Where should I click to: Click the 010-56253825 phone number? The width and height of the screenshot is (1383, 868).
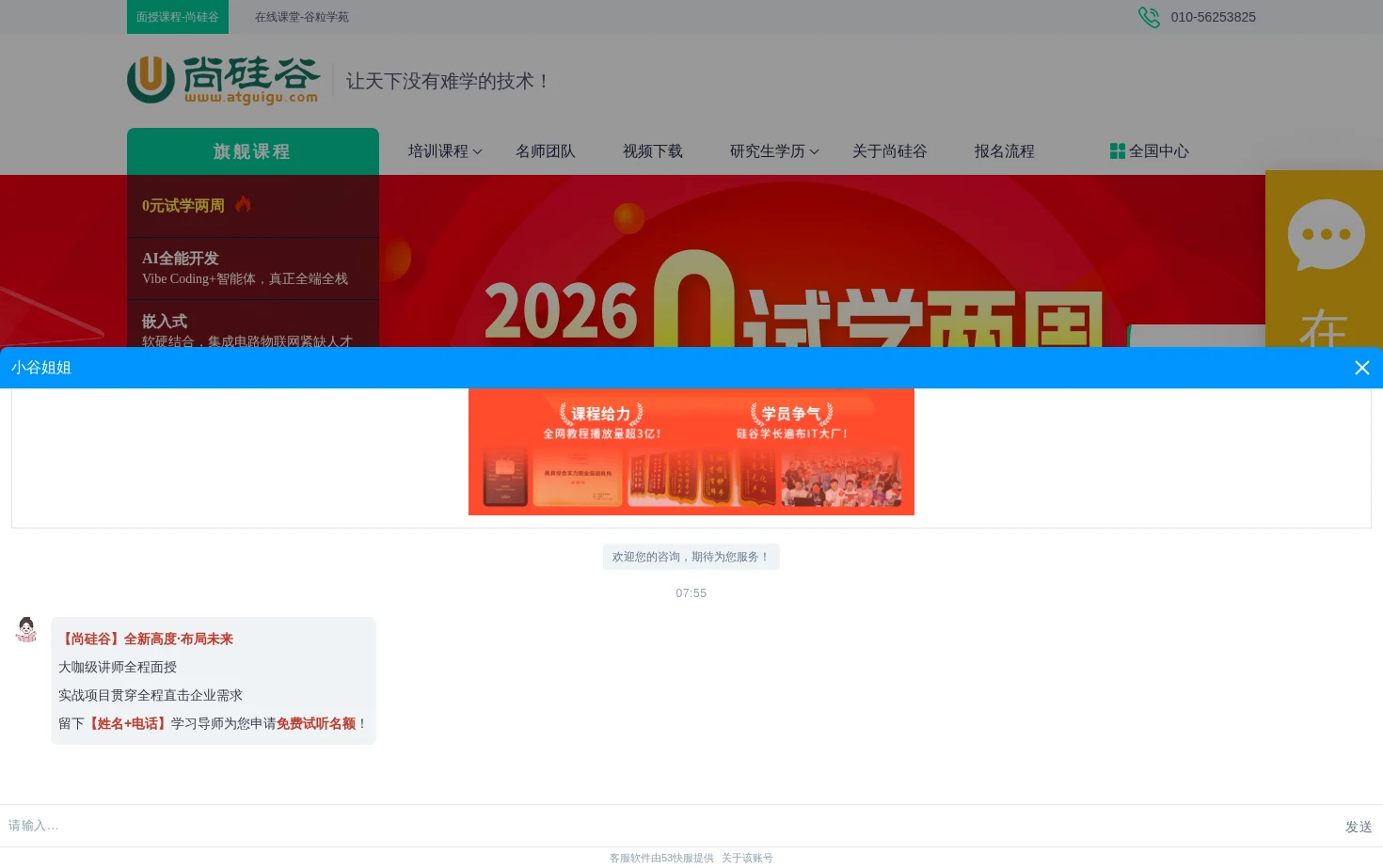pyautogui.click(x=1213, y=17)
